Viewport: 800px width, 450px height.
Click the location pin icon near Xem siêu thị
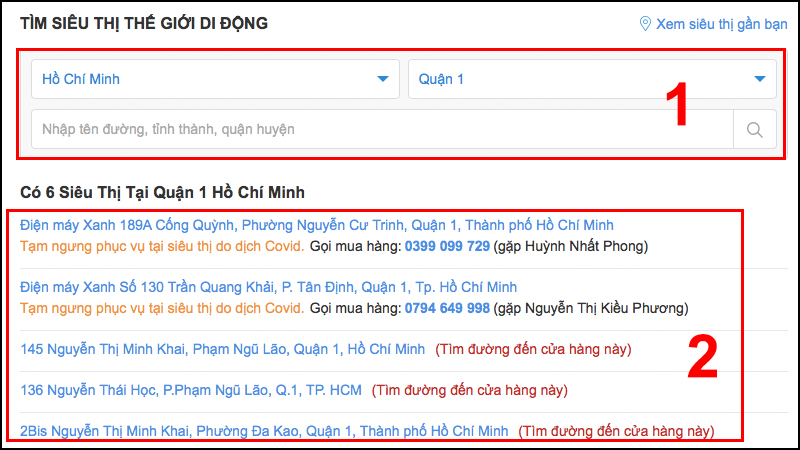coord(645,23)
